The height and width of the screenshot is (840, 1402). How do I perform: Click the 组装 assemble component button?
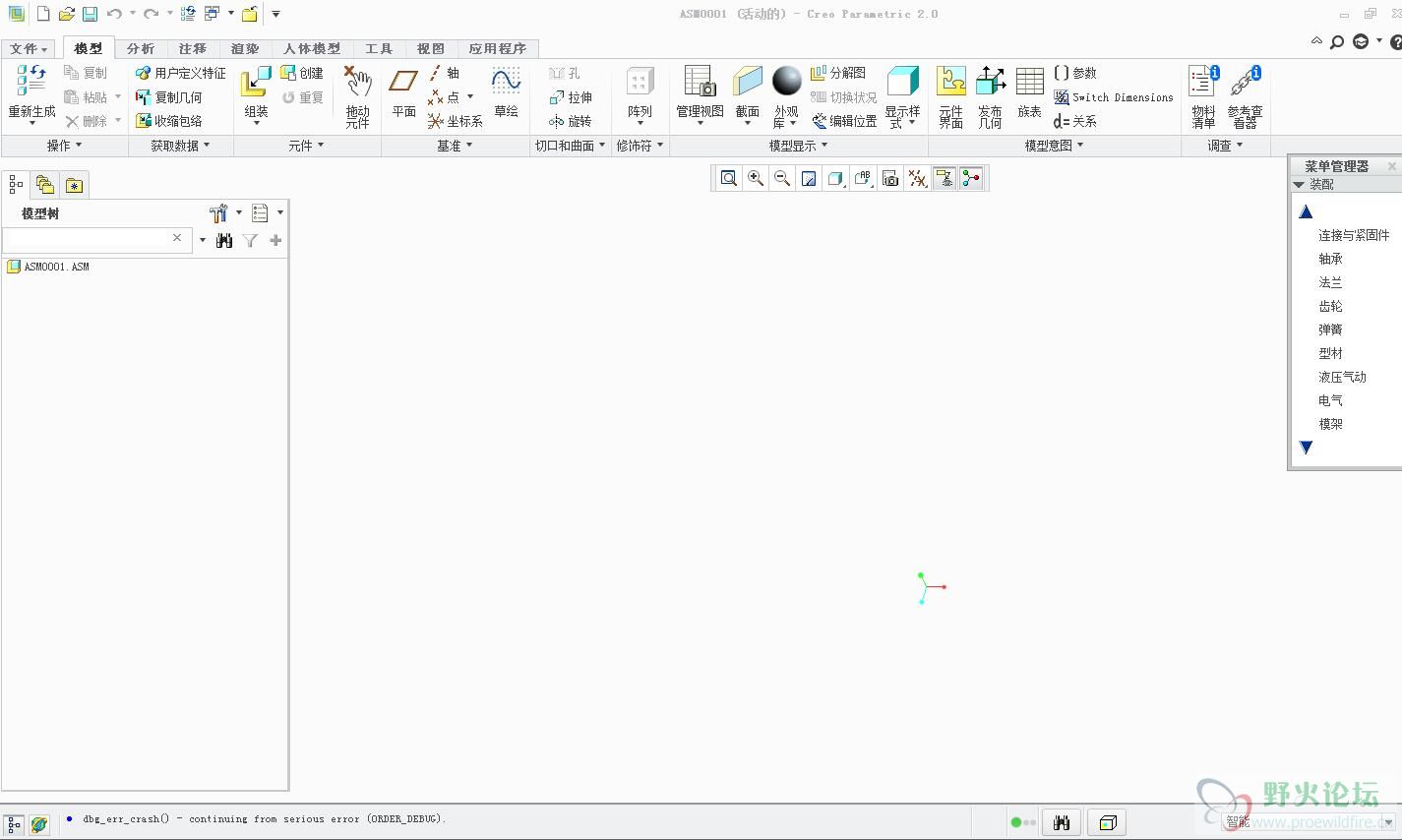pyautogui.click(x=256, y=94)
